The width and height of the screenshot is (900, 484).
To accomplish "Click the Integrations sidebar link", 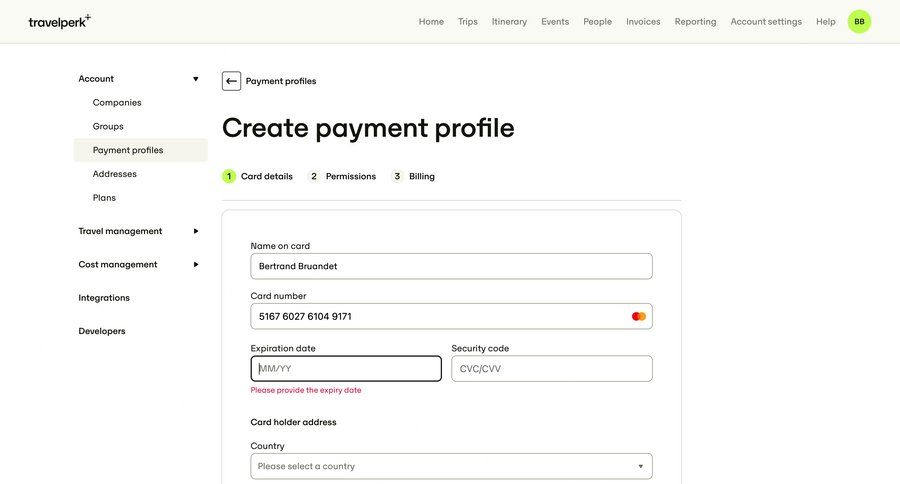I will pyautogui.click(x=104, y=298).
